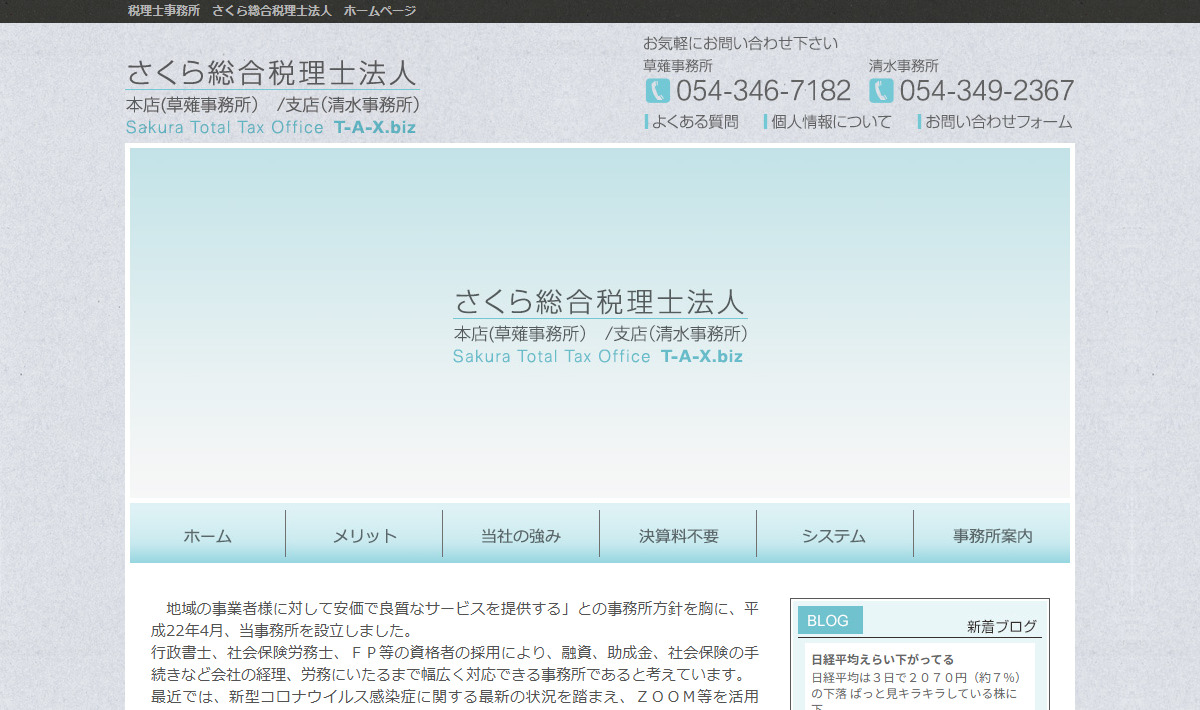Open the 事務所案内 menu item
This screenshot has width=1200, height=710.
tap(992, 535)
